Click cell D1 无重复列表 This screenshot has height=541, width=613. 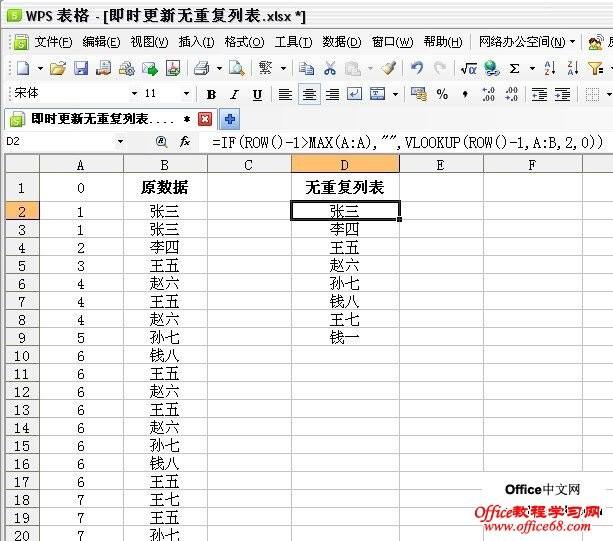(x=345, y=187)
